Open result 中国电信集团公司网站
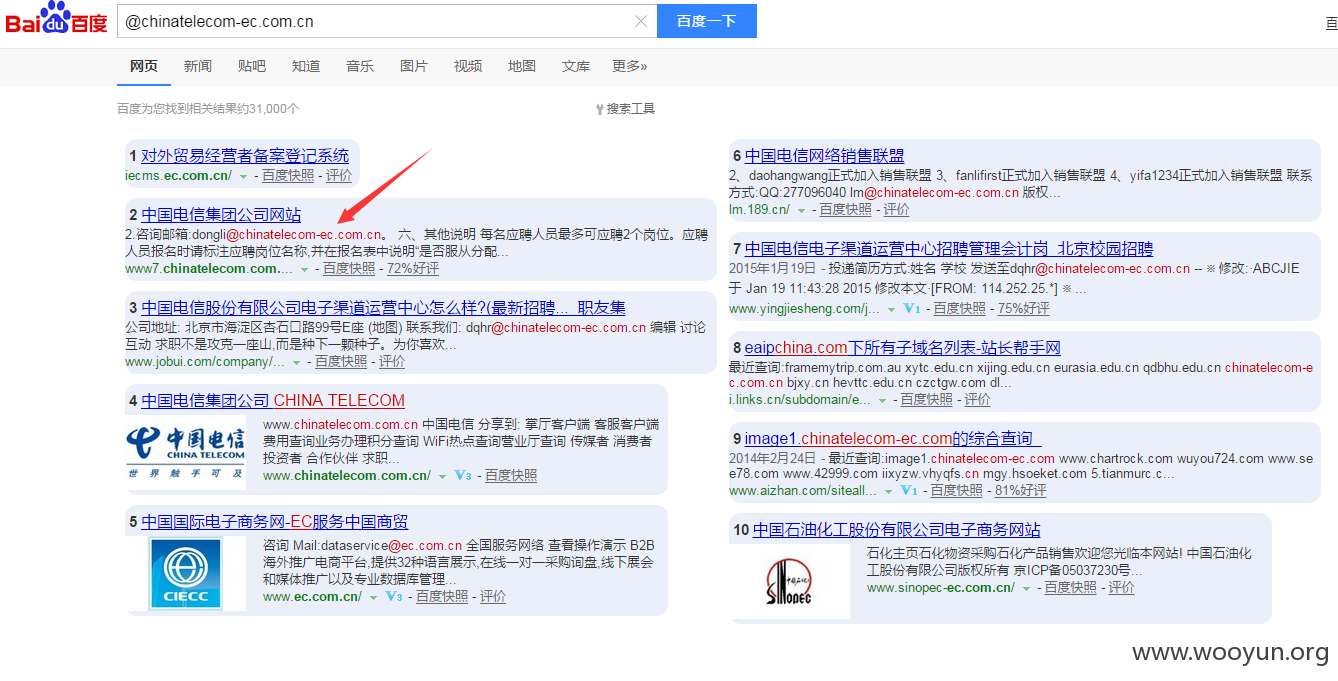The image size is (1338, 681). [221, 215]
